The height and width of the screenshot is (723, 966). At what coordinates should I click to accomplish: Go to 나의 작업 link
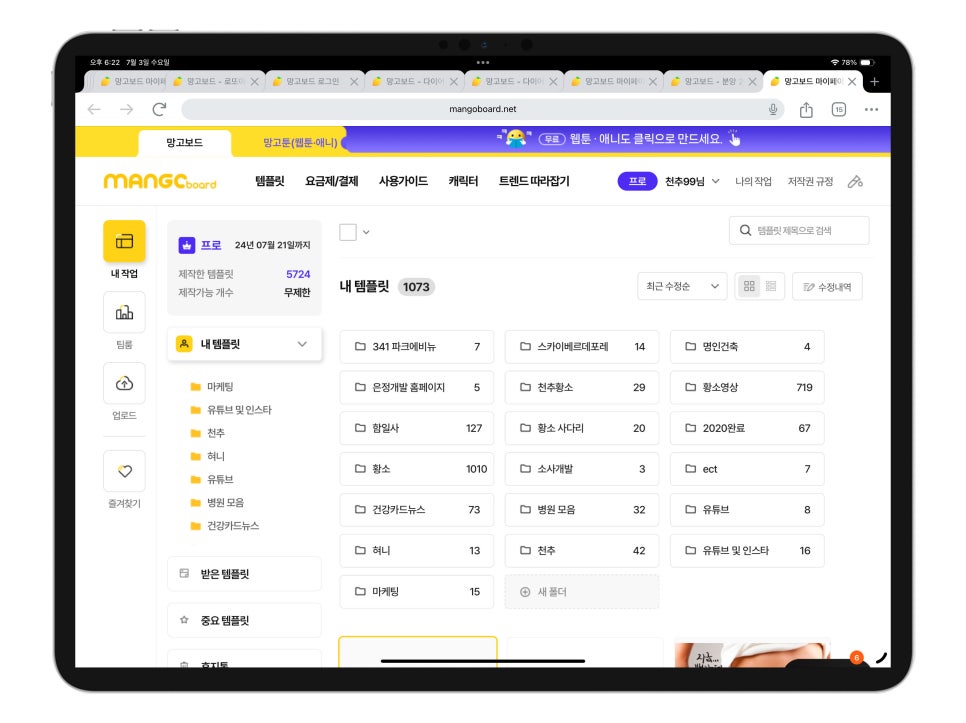point(753,181)
